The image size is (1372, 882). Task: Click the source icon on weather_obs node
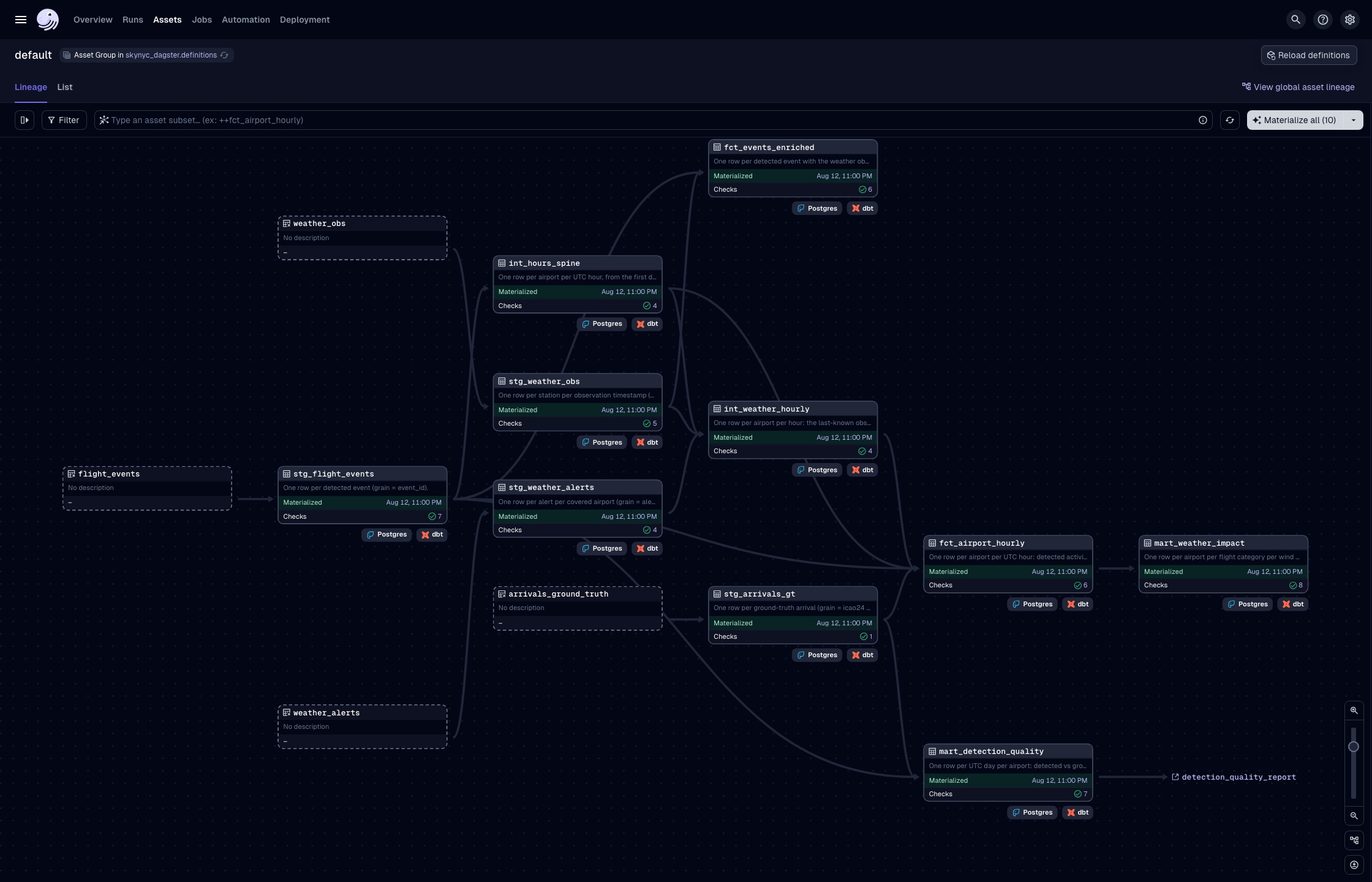287,224
